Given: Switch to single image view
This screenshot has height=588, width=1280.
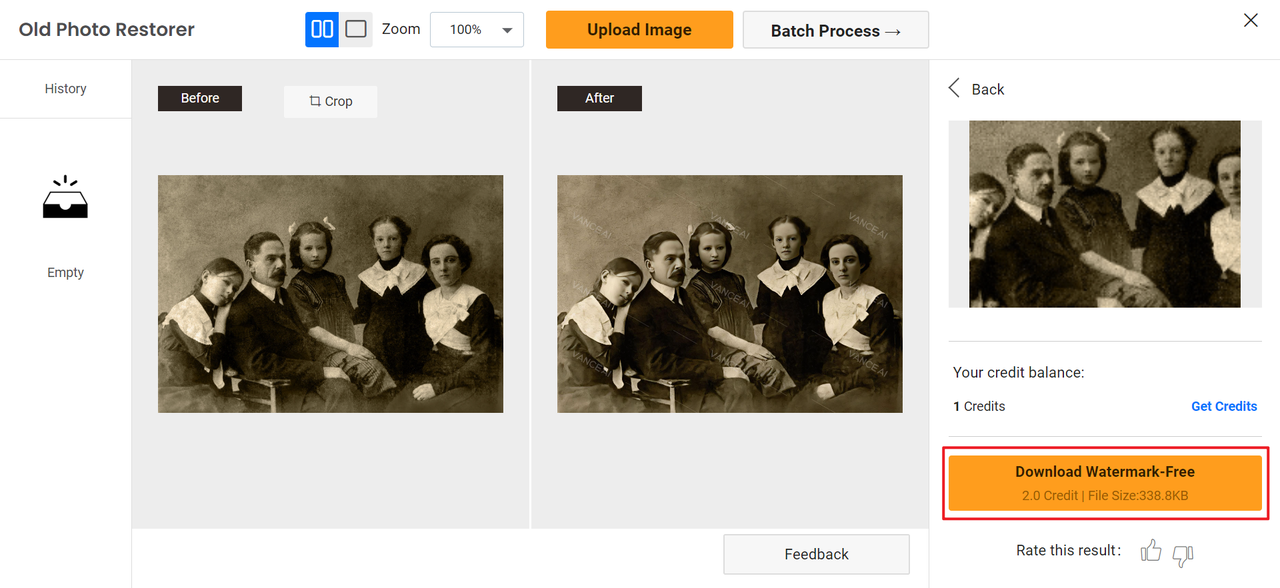Looking at the screenshot, I should (356, 29).
